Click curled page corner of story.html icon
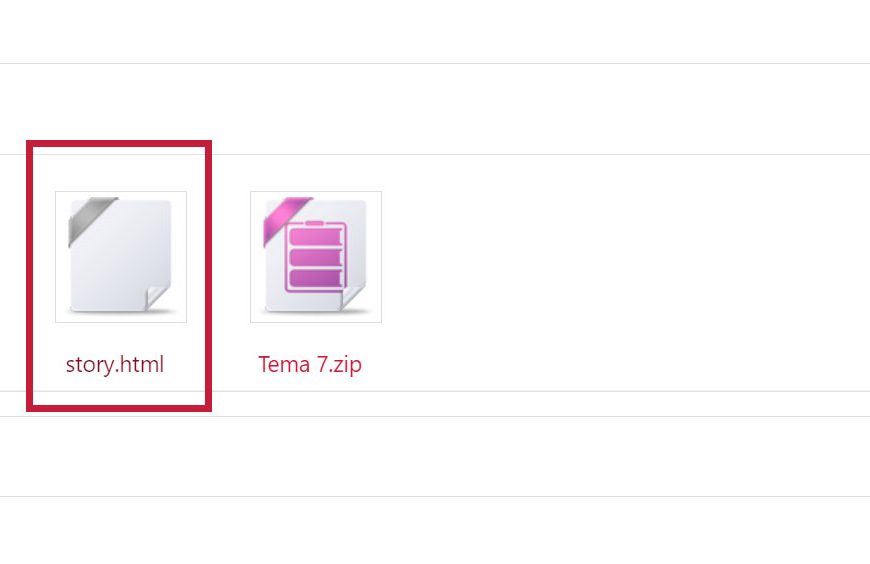Viewport: 870px width, 564px height. 158,298
